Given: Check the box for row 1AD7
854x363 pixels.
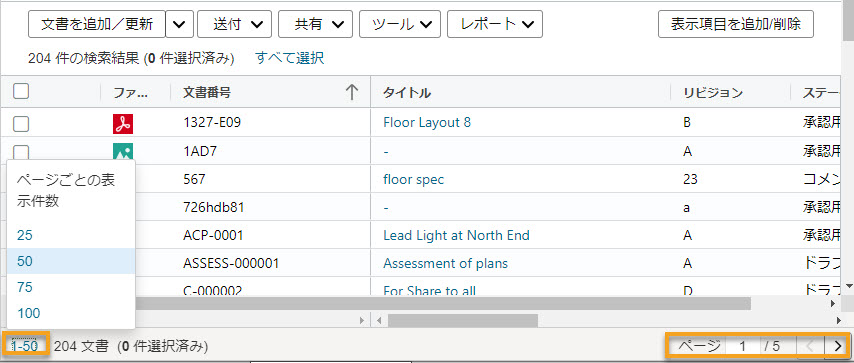Looking at the screenshot, I should point(21,152).
